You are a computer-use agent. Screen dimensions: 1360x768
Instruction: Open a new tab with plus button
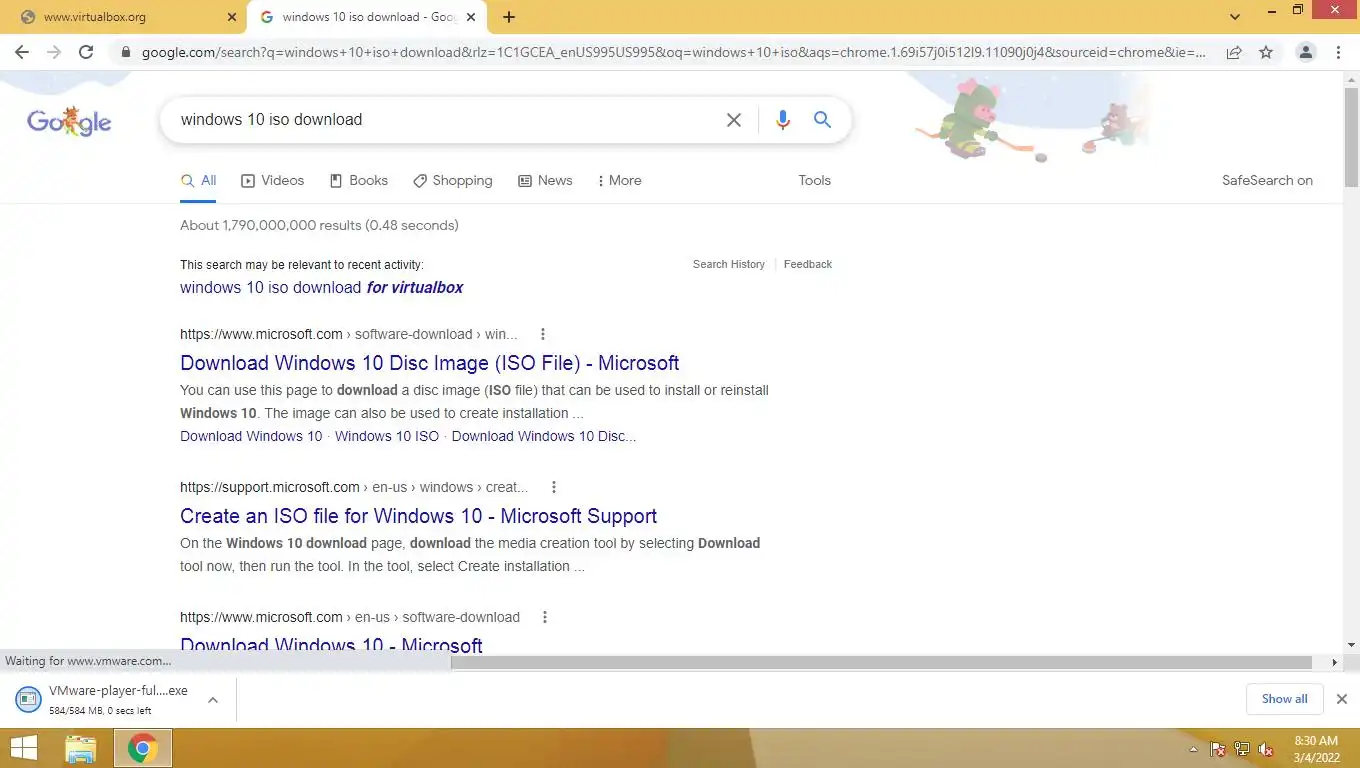click(x=509, y=17)
